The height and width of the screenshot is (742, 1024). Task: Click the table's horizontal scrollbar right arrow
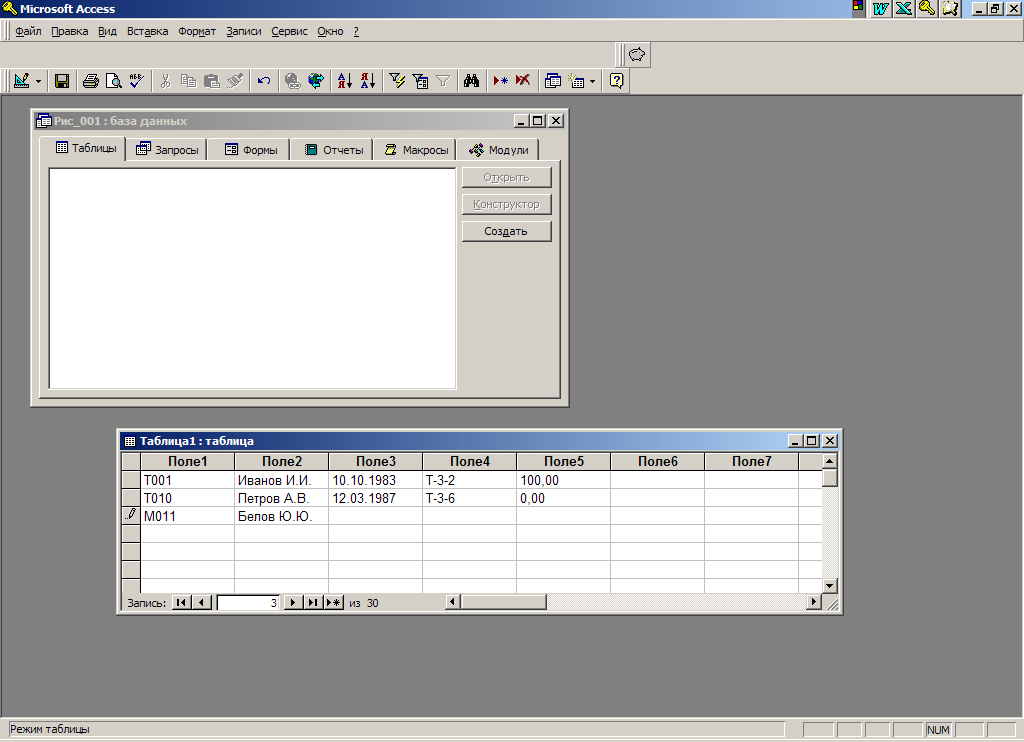(x=814, y=602)
